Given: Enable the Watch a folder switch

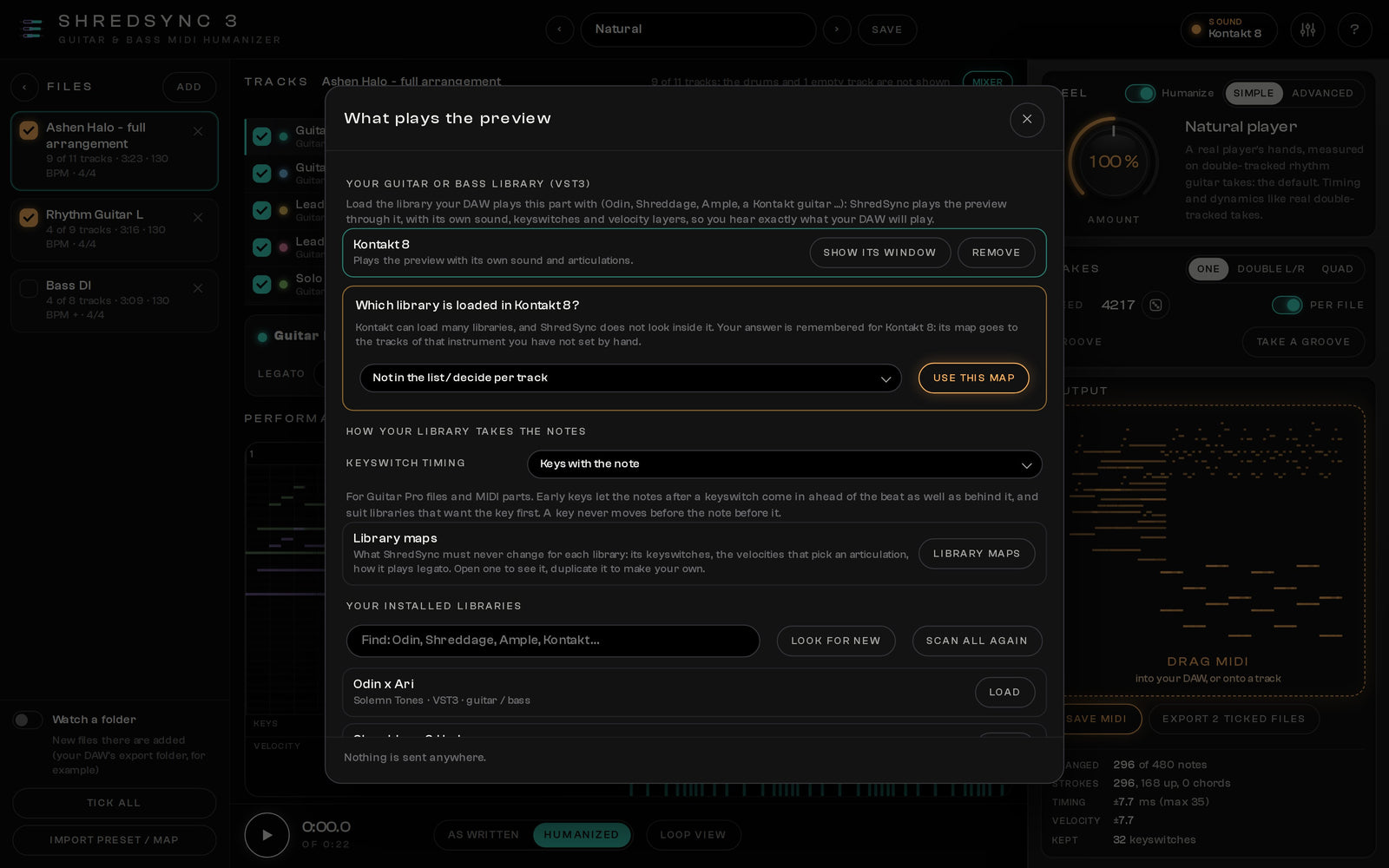Looking at the screenshot, I should 28,720.
